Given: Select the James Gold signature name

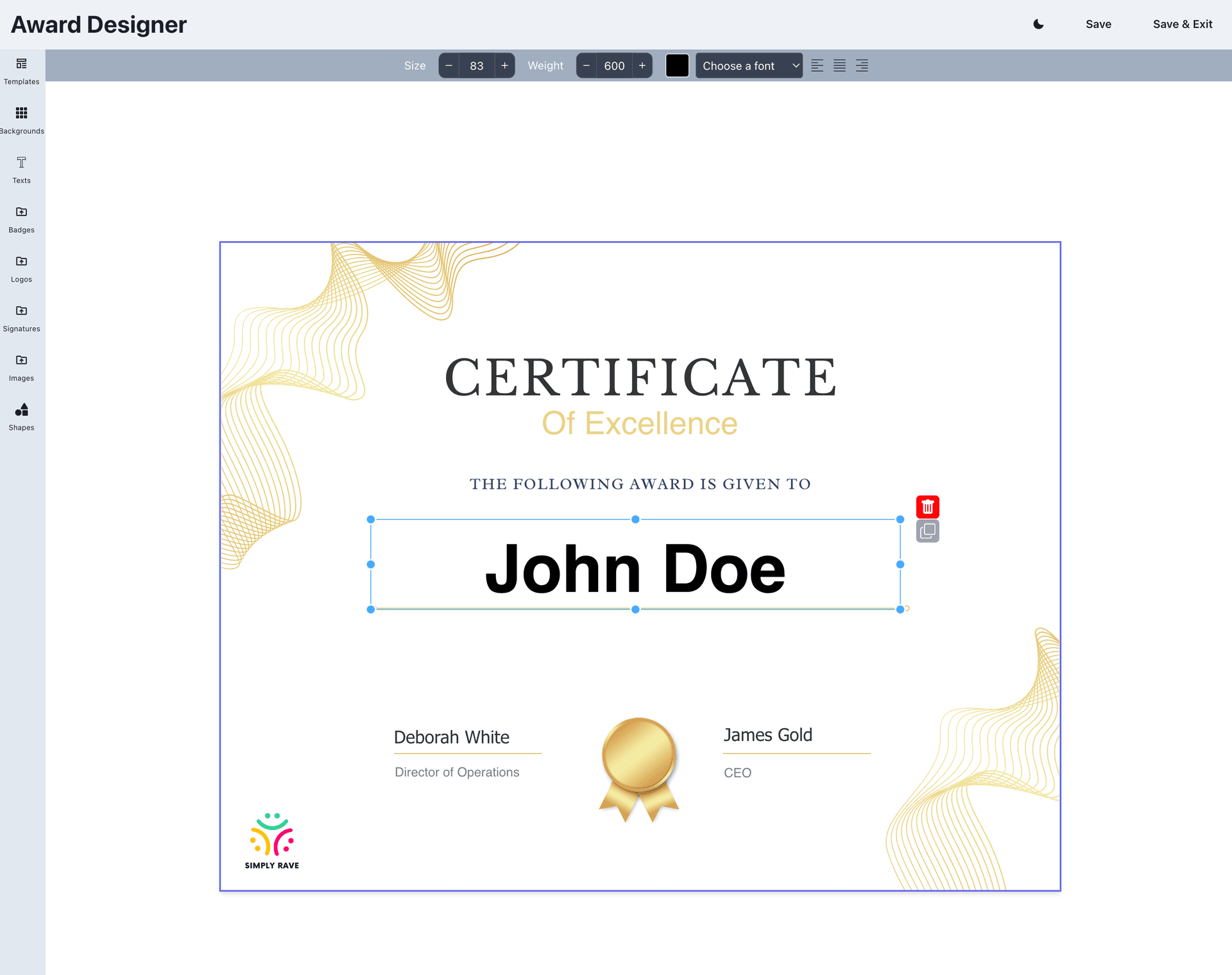Looking at the screenshot, I should click(x=768, y=735).
